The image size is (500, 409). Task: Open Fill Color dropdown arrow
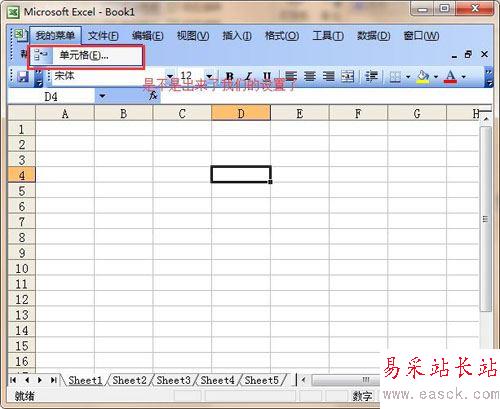(x=436, y=77)
